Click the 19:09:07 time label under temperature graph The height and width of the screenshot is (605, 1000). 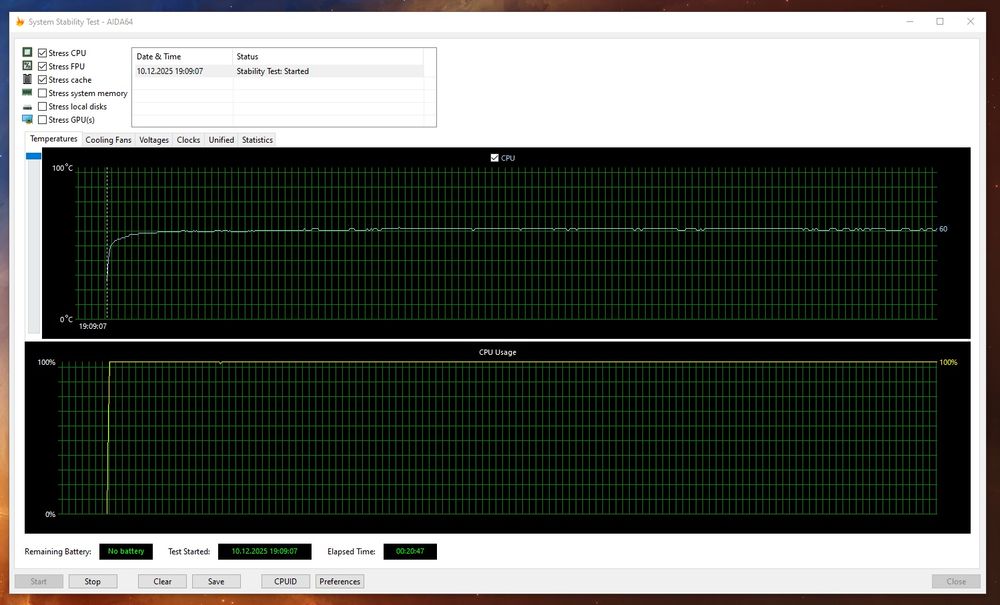tap(93, 326)
